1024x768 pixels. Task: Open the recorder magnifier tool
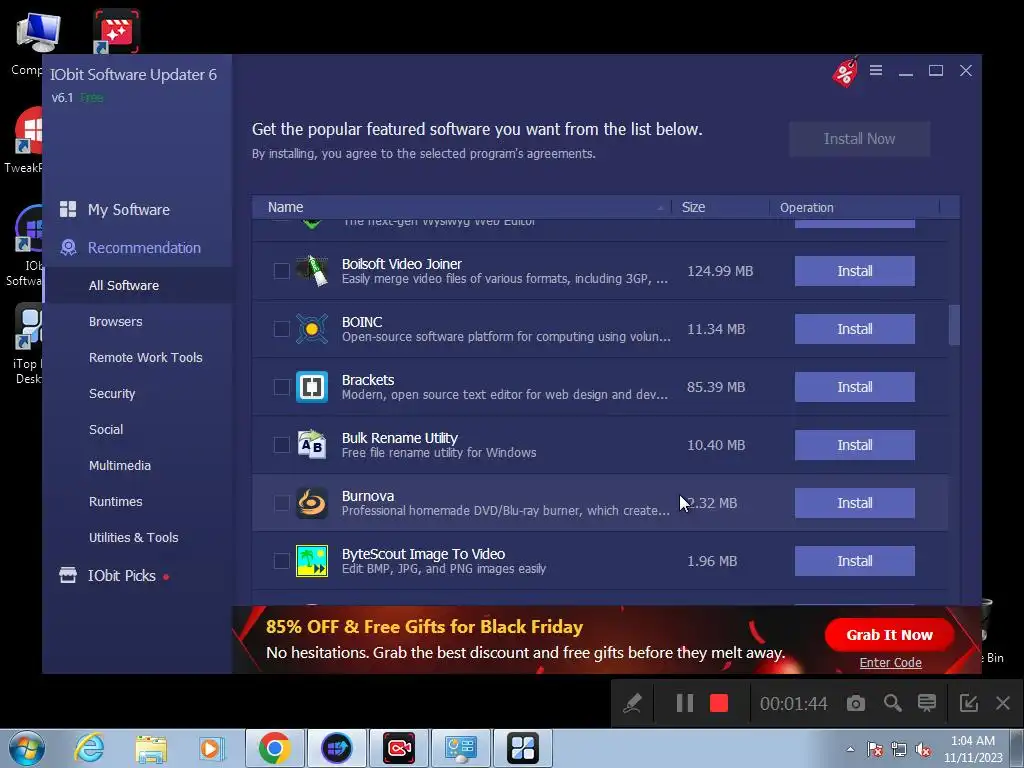point(892,703)
